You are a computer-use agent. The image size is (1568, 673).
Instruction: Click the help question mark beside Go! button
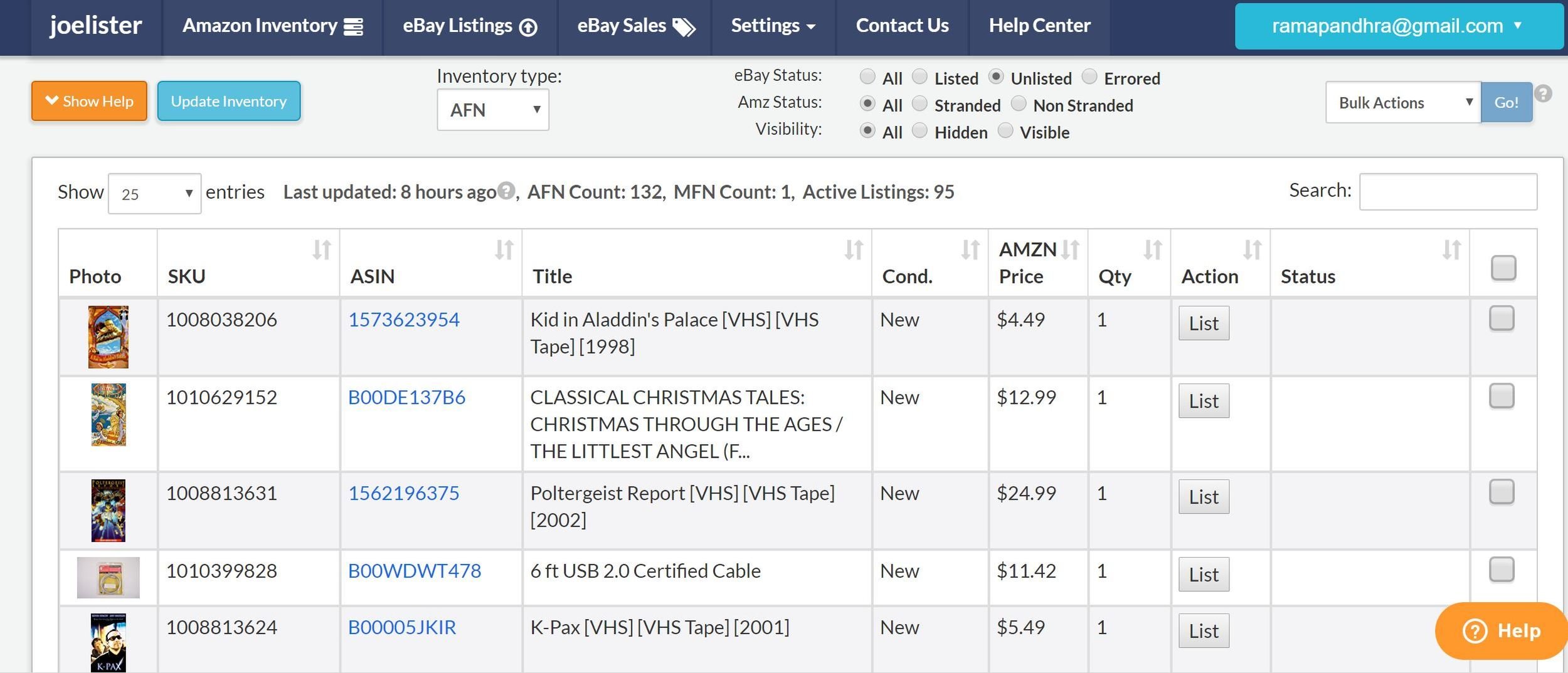[1543, 93]
